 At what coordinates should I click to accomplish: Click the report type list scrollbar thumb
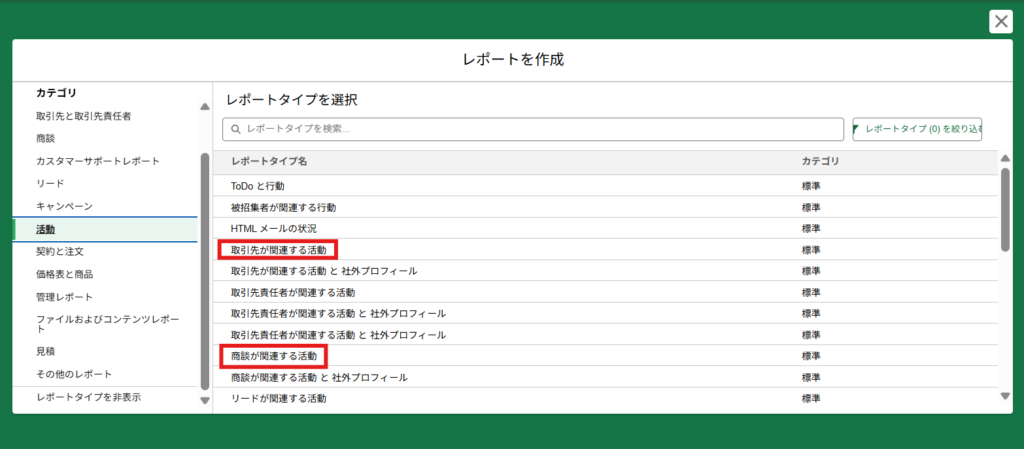(1006, 209)
